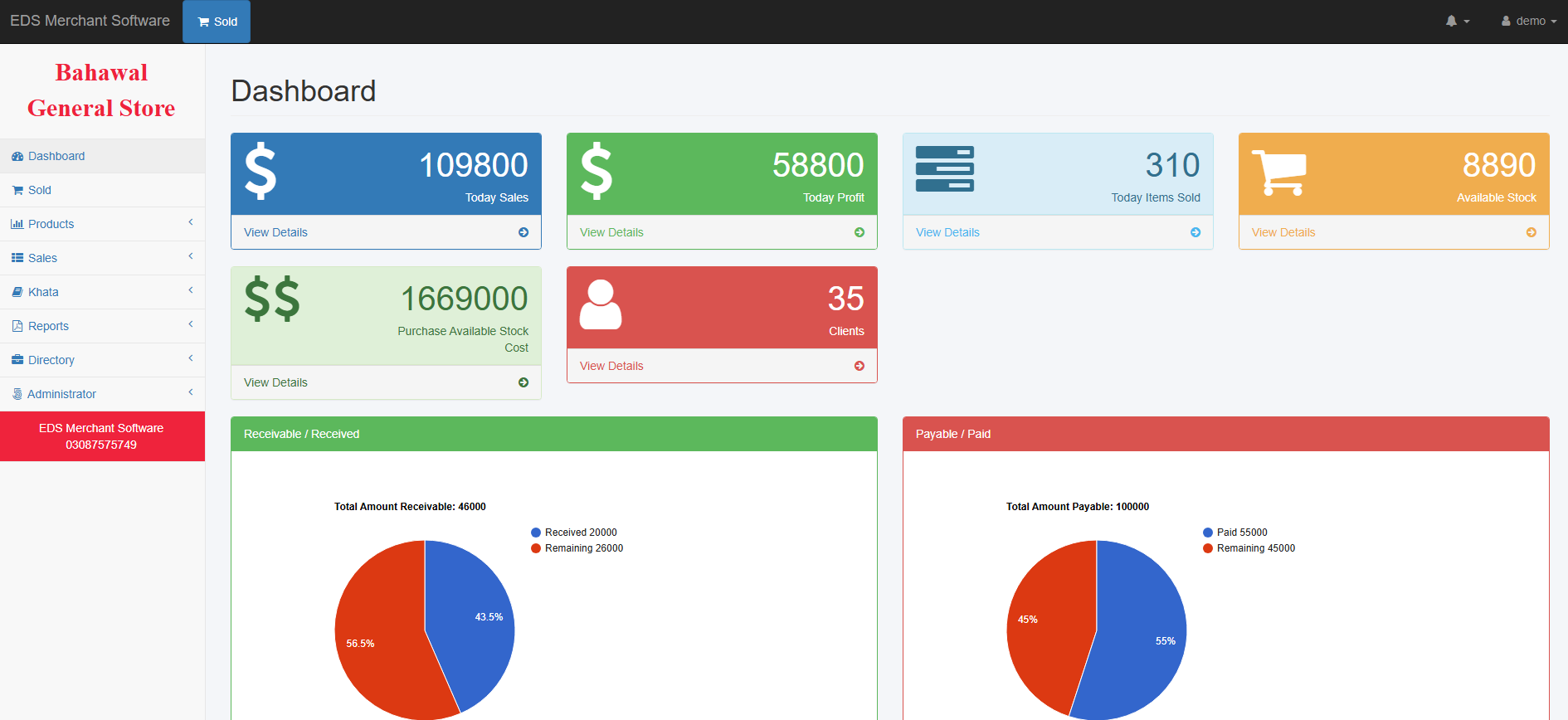The image size is (1568, 720).
Task: Click the shopping cart icon on Available Stock card
Action: click(x=1278, y=173)
